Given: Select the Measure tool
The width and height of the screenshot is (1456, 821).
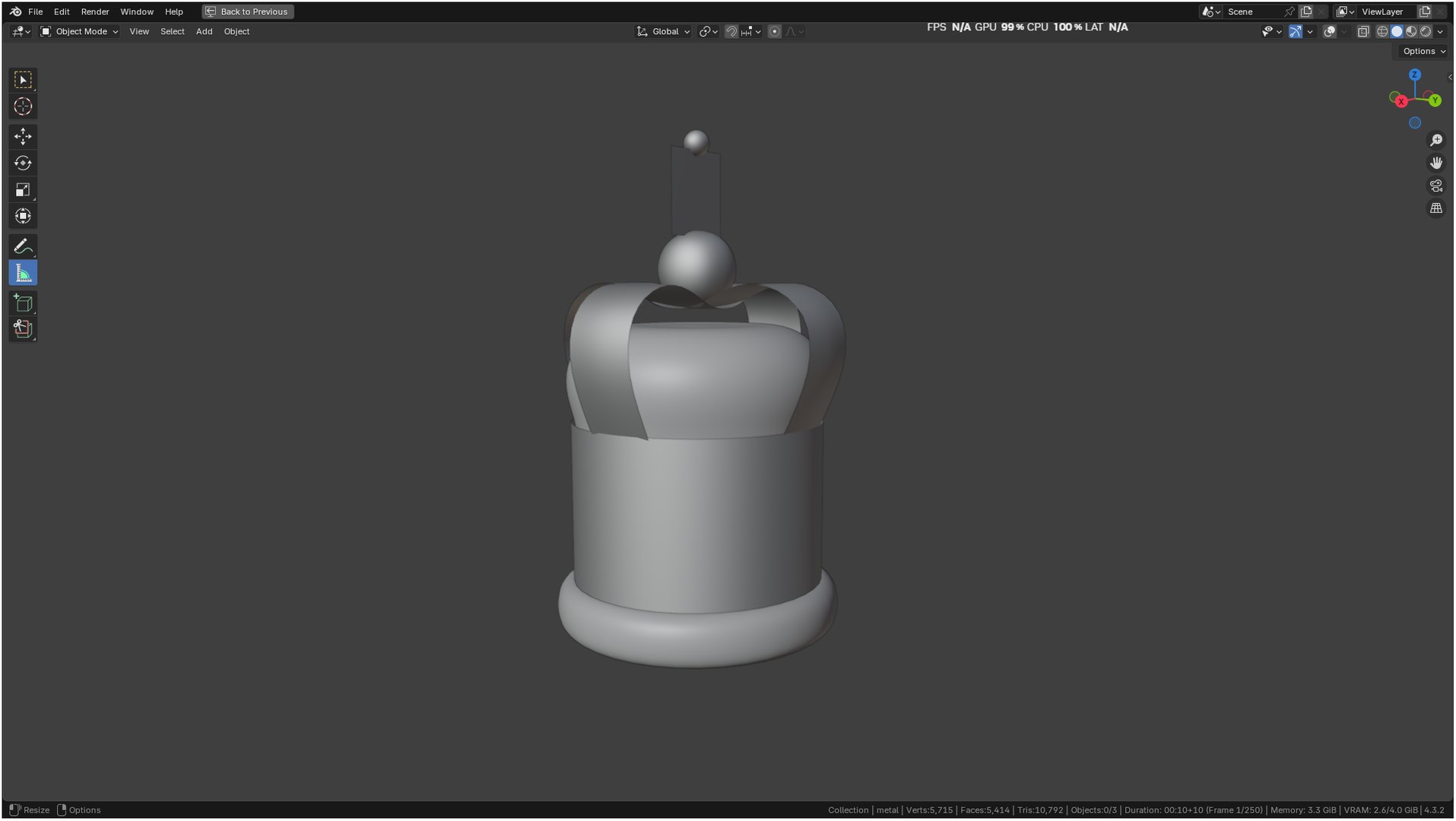Looking at the screenshot, I should click(x=23, y=273).
